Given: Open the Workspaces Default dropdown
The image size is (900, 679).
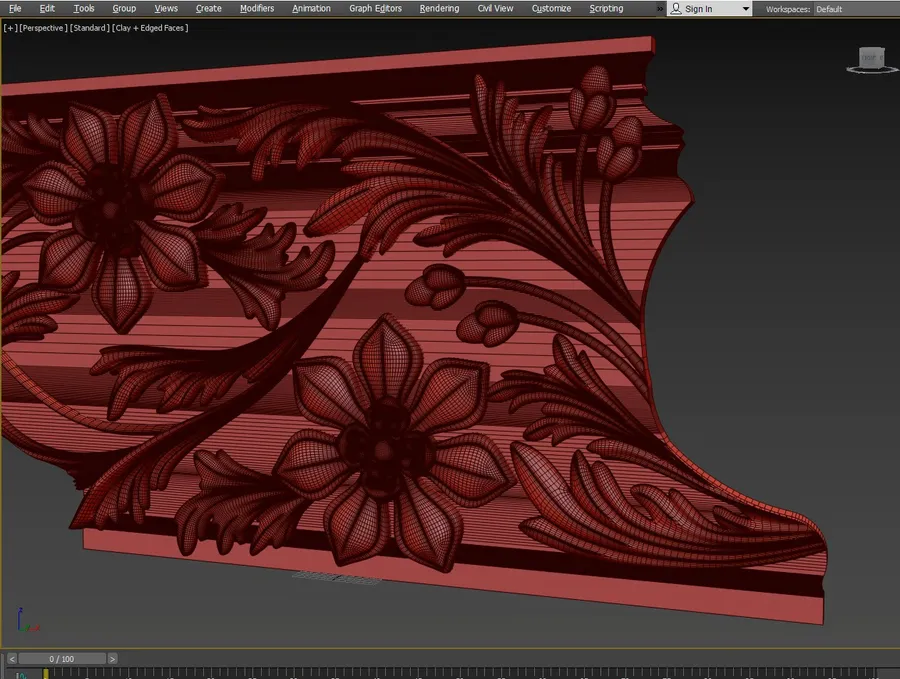Looking at the screenshot, I should point(855,9).
